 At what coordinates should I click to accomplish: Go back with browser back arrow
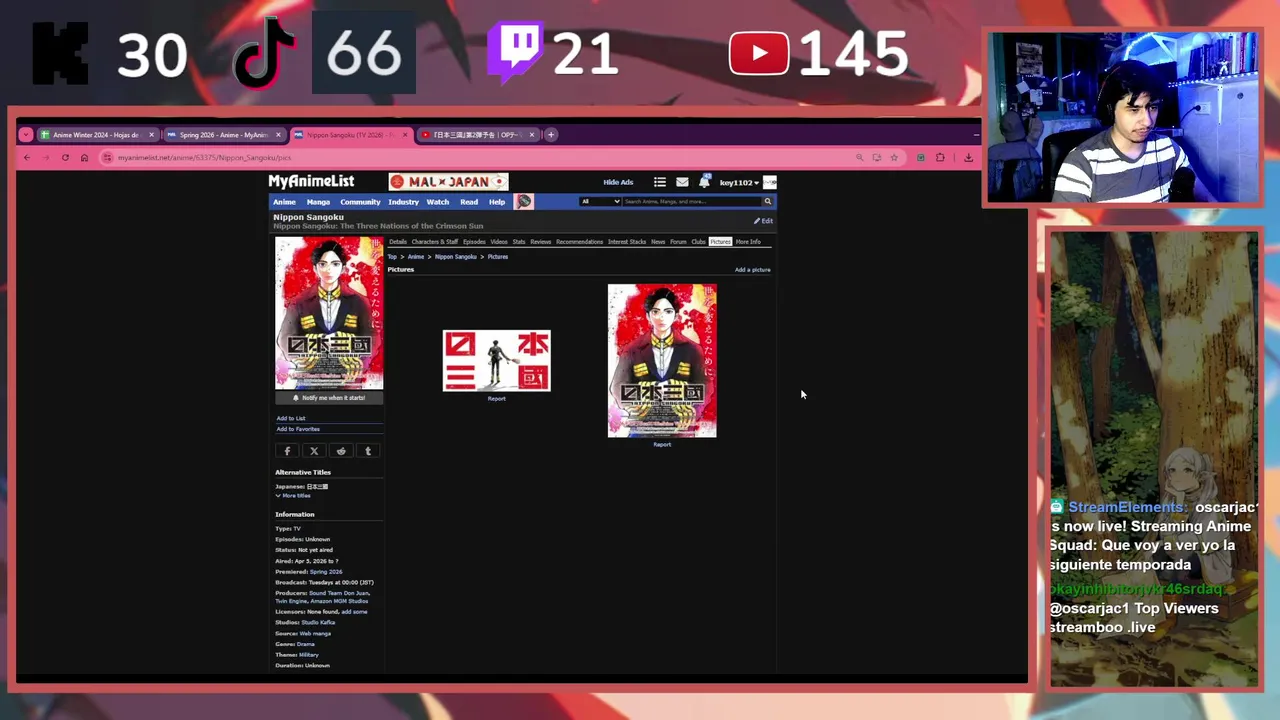pos(27,157)
